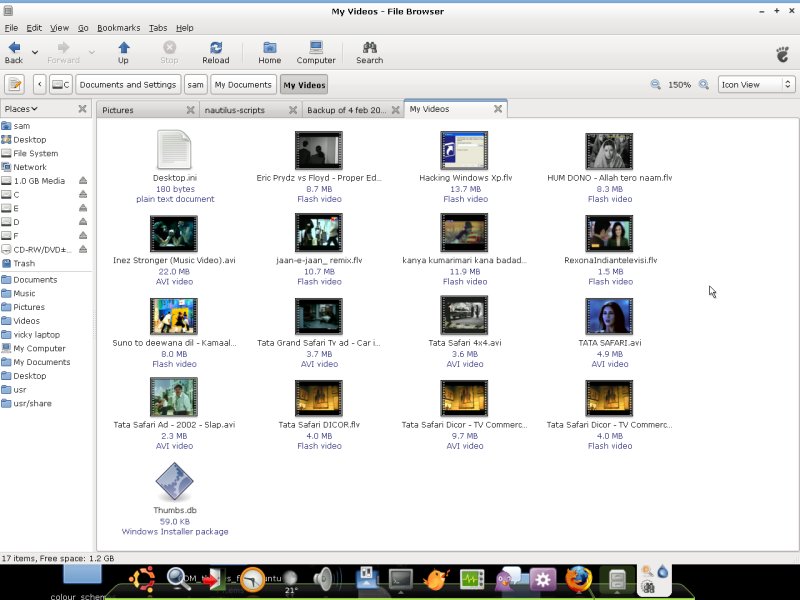The image size is (800, 600).
Task: Open Ubuntu logo icon in dock
Action: (142, 580)
